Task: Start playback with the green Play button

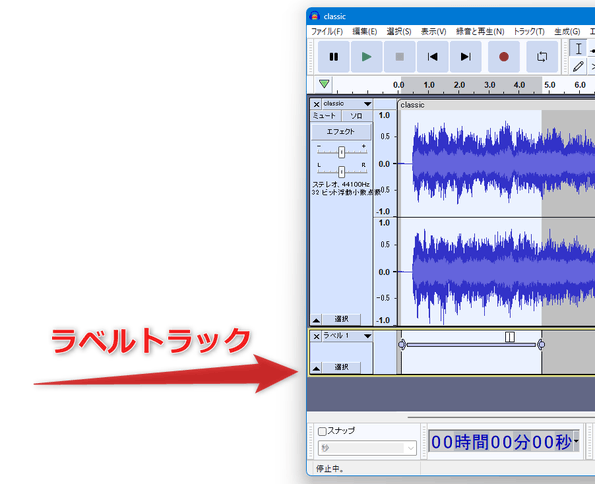Action: pos(366,57)
